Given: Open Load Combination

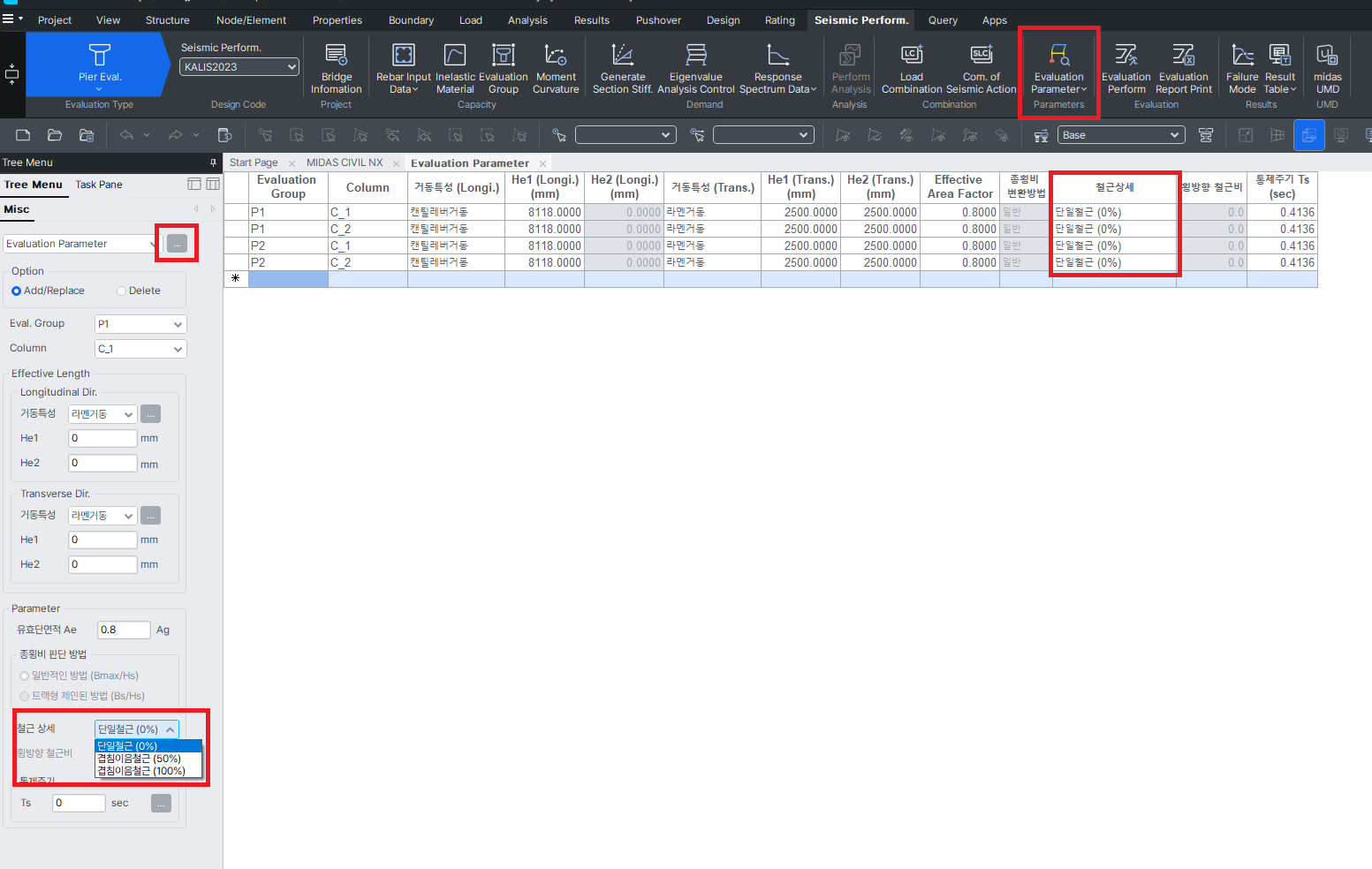Looking at the screenshot, I should click(912, 69).
